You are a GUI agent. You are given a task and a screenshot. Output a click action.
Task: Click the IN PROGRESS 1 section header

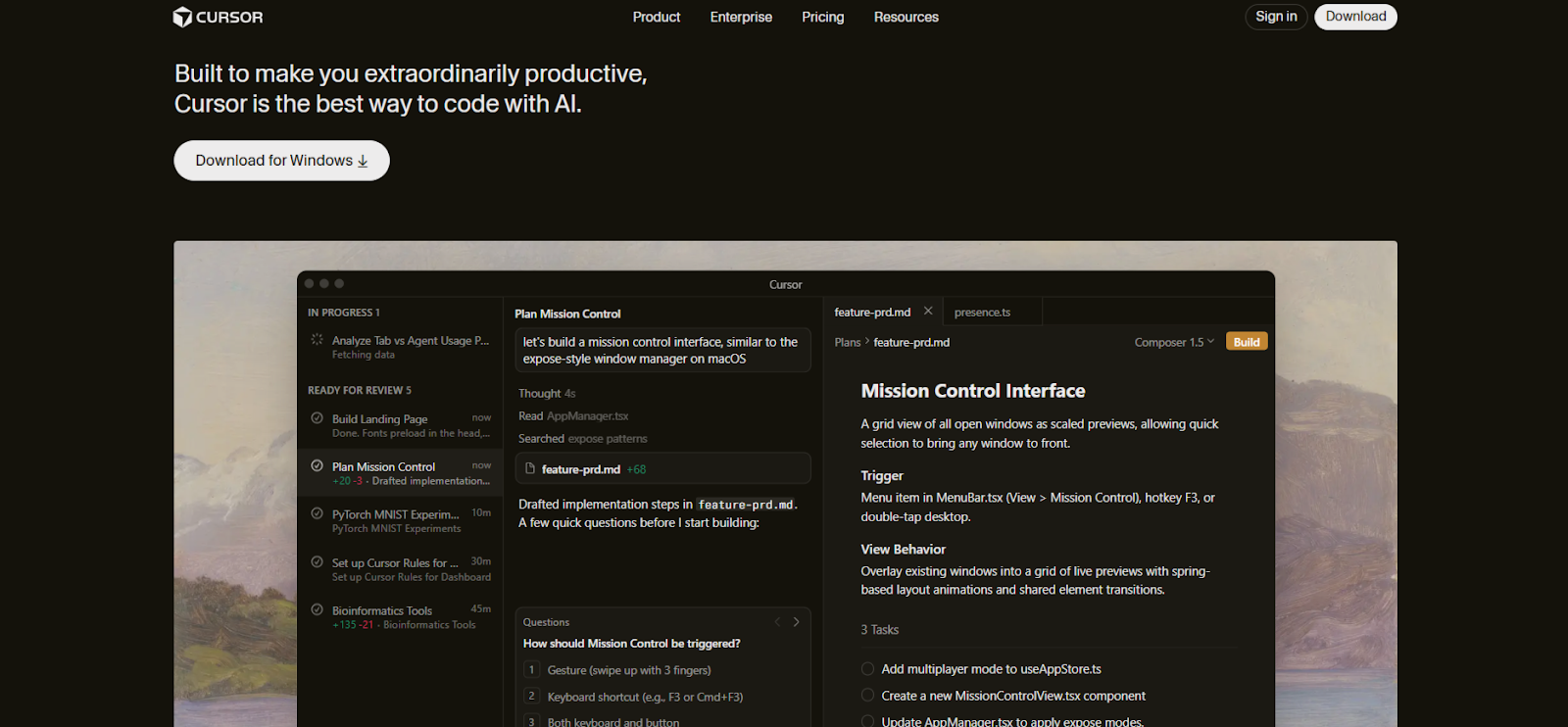[344, 313]
